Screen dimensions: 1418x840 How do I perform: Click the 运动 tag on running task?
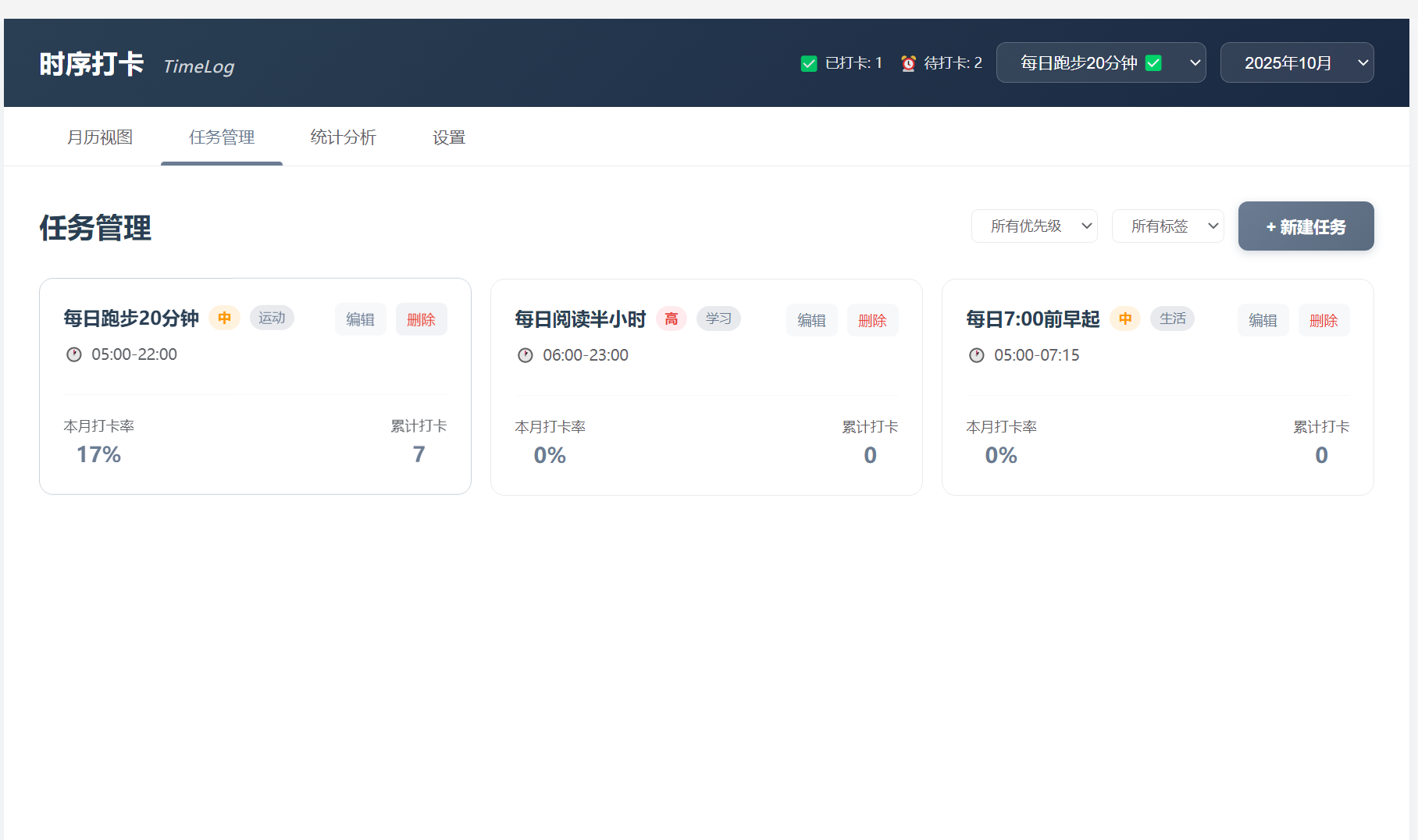pos(272,318)
